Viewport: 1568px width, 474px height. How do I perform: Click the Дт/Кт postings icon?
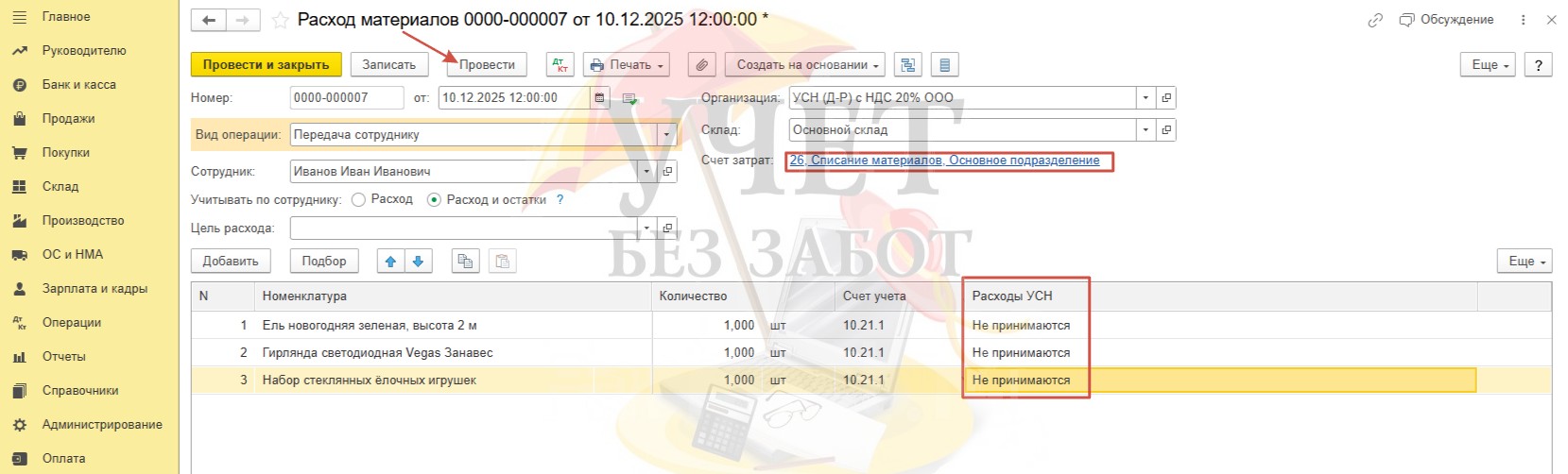tap(560, 65)
